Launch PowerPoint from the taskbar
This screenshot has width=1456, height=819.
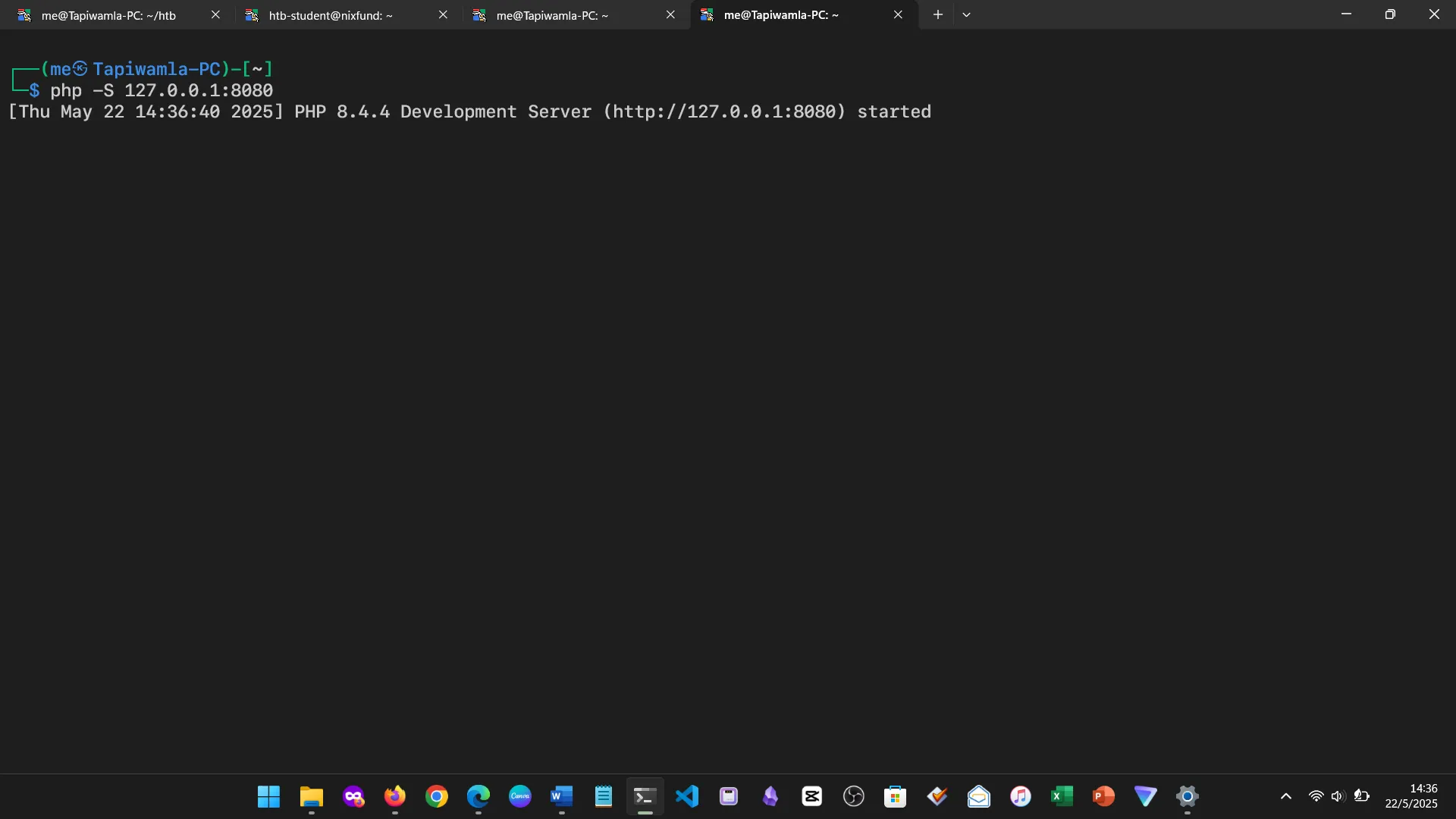(1104, 797)
